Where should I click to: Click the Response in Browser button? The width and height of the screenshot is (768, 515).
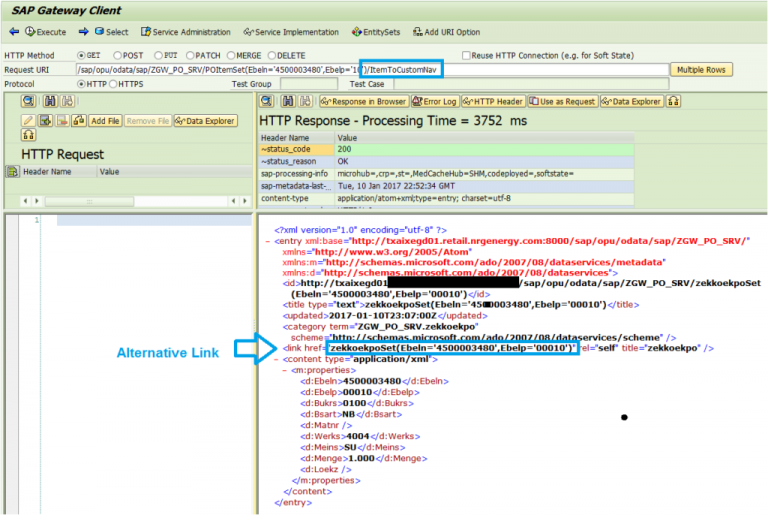tap(364, 102)
